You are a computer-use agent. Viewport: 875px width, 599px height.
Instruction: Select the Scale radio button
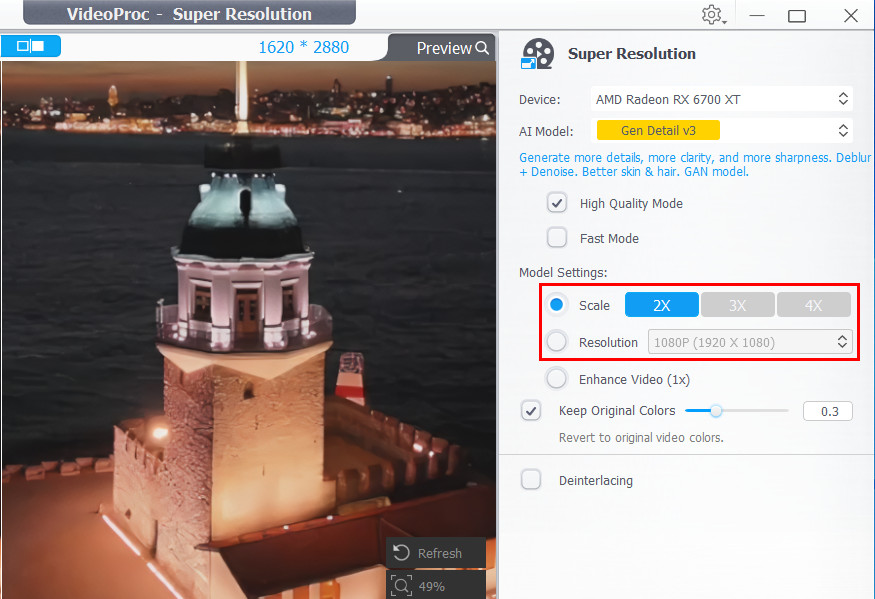coord(556,305)
